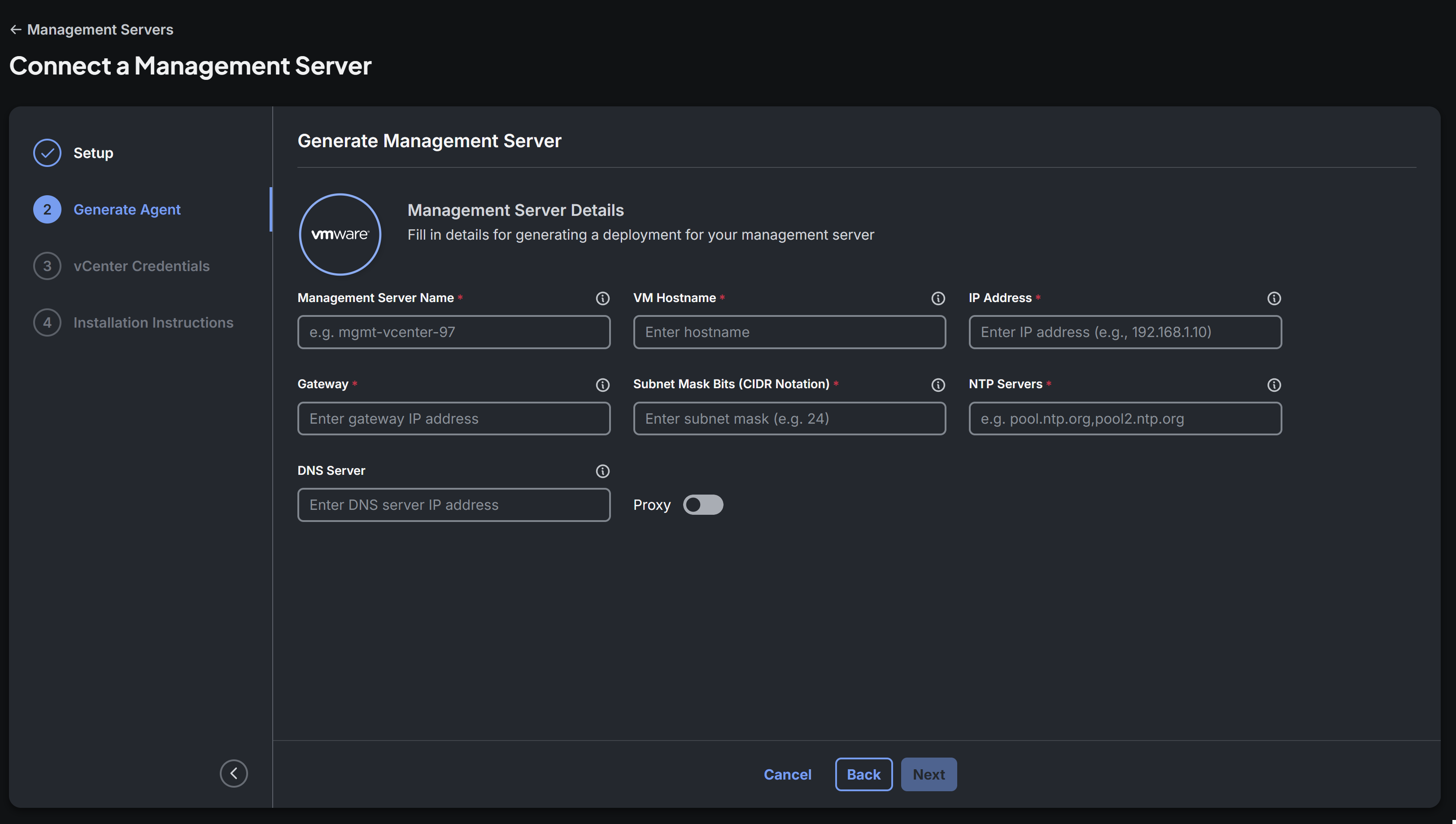Show info for NTP Servers field

[x=1274, y=385]
